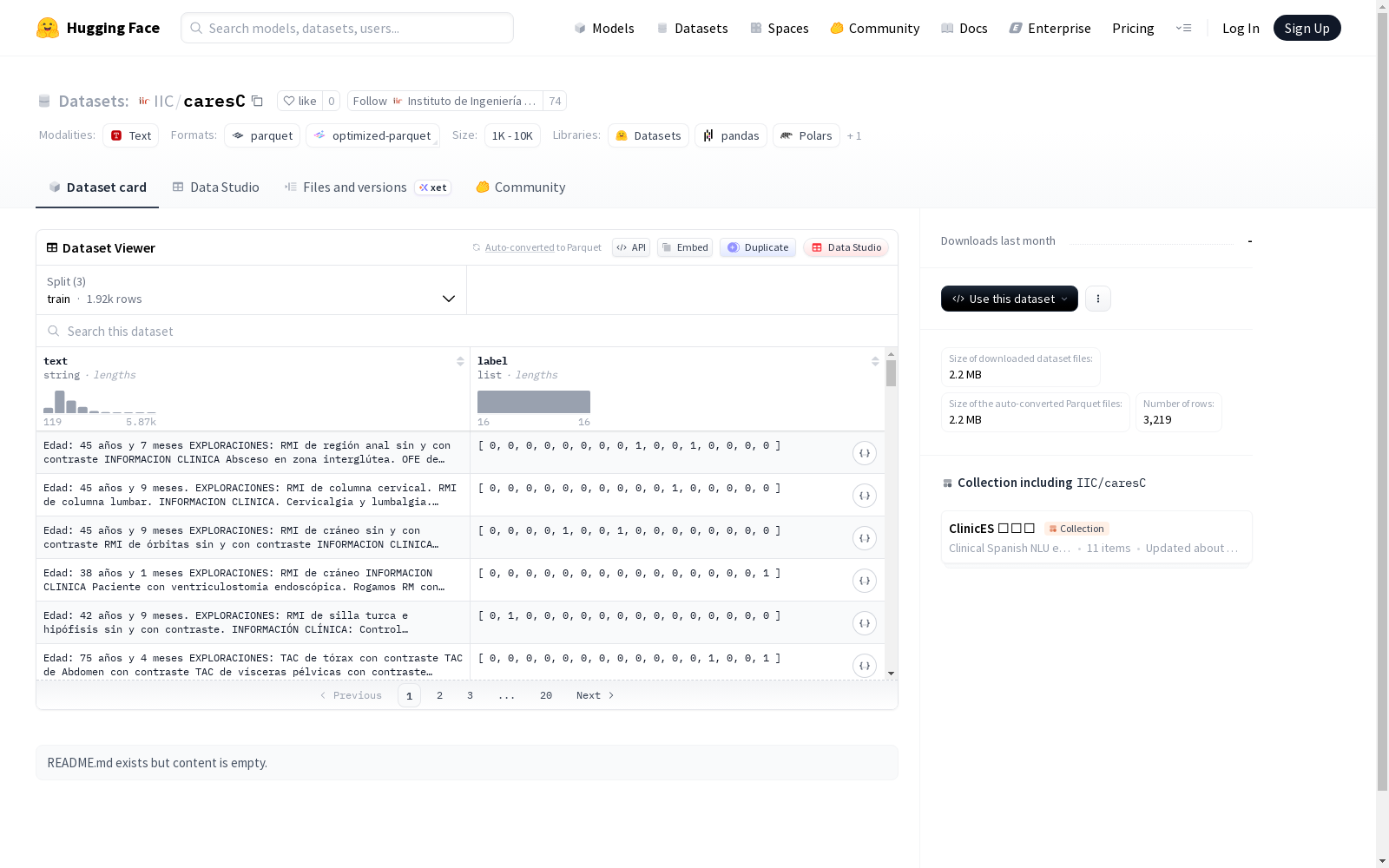Expand the JSON of Edad: 75 años row

864,666
